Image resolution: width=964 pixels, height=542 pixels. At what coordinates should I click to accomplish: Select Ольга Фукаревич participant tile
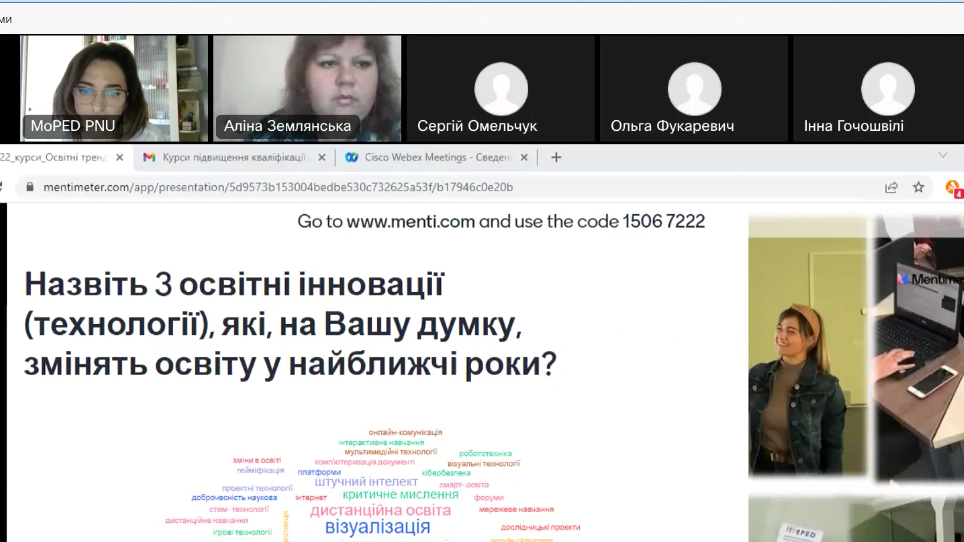(694, 88)
